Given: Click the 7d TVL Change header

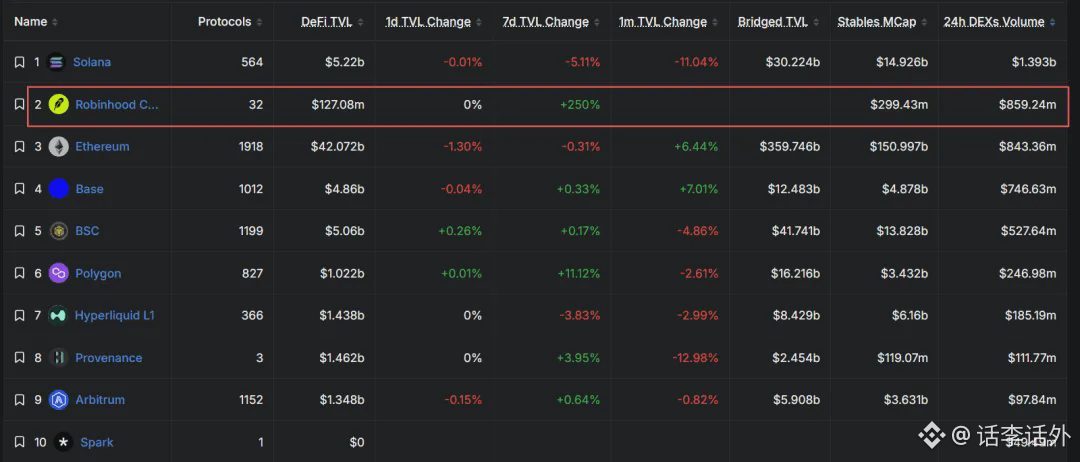Looking at the screenshot, I should (x=546, y=22).
